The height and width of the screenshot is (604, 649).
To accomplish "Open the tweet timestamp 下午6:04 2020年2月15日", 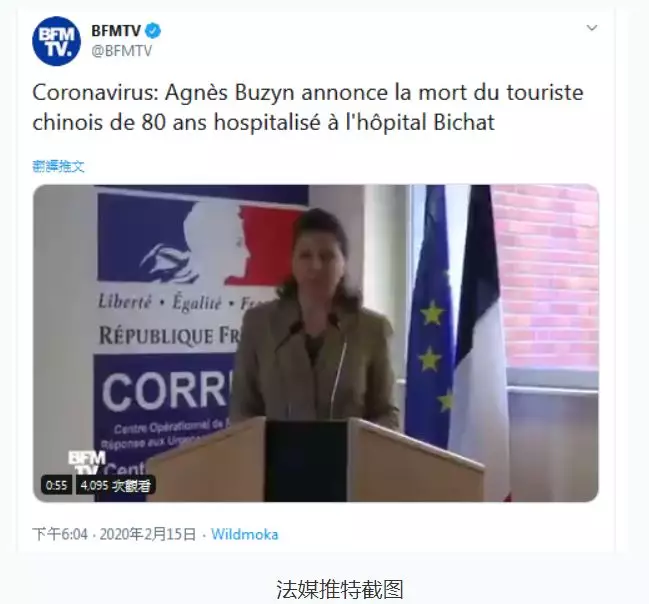I will tap(114, 534).
